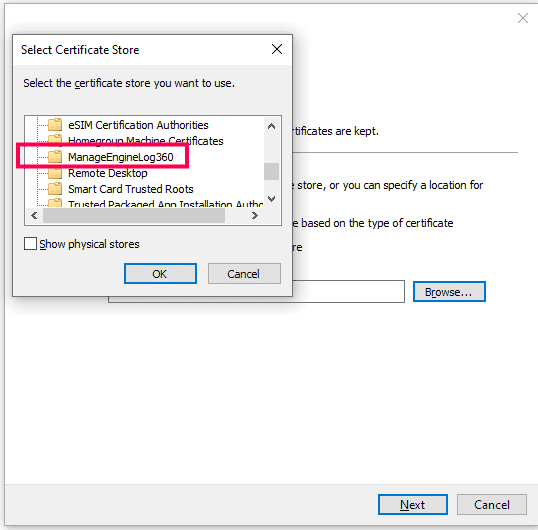Click the horizontal scroll left arrow
Screen dimensions: 538x530
point(34,215)
